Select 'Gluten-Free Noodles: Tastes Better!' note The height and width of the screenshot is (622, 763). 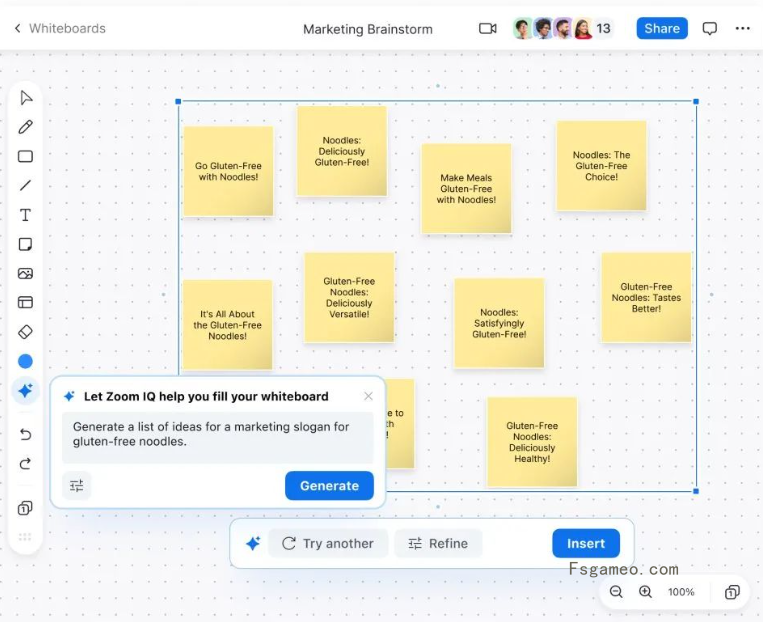click(646, 297)
